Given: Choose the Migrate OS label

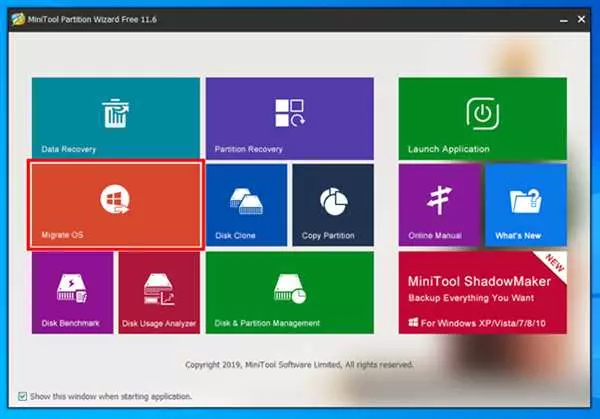Looking at the screenshot, I should click(62, 235).
